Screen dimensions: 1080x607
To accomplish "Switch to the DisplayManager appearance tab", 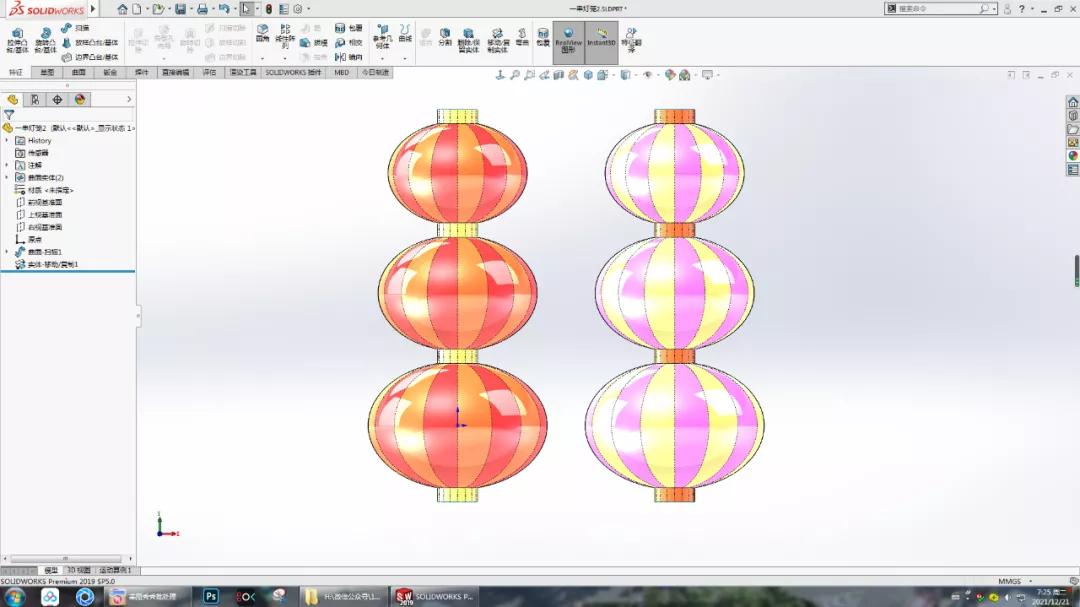I will [x=80, y=99].
